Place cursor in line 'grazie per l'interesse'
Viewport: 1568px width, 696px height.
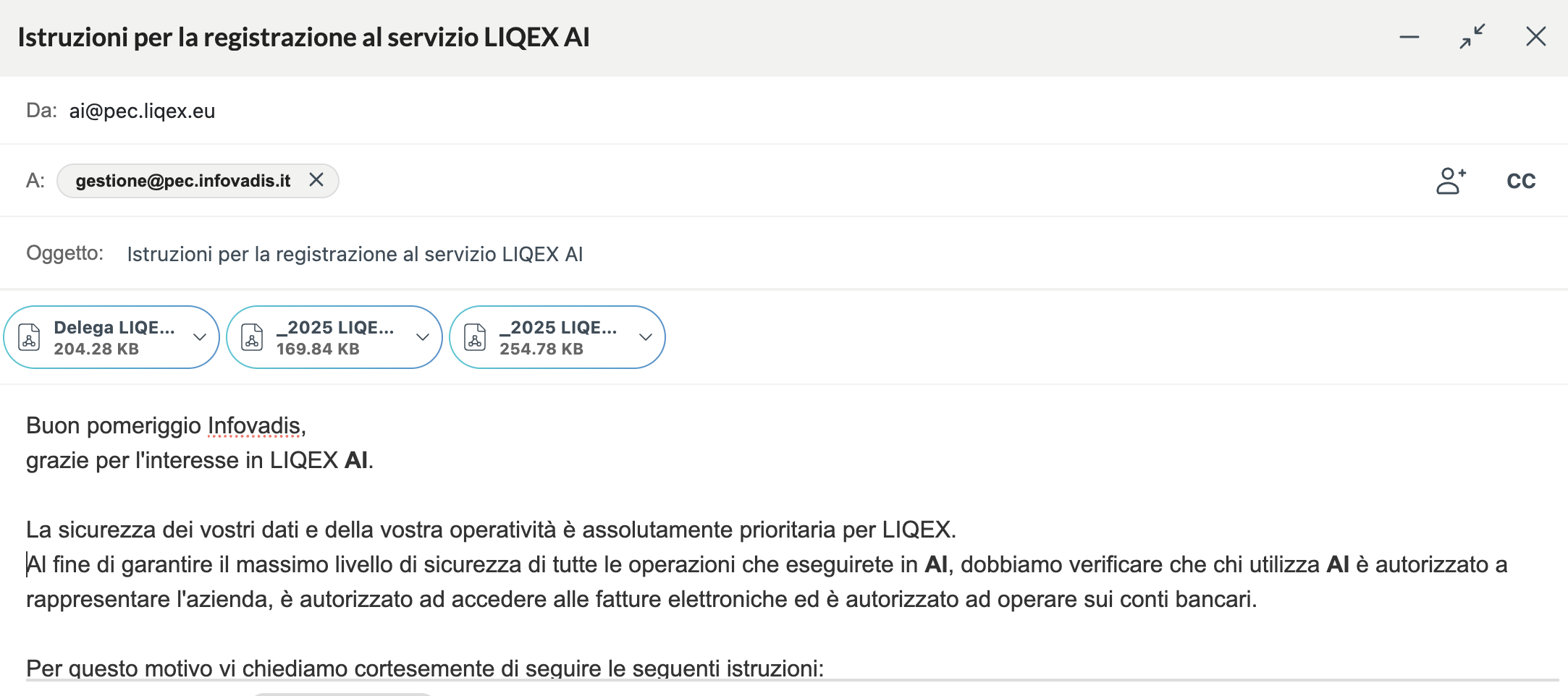point(200,460)
